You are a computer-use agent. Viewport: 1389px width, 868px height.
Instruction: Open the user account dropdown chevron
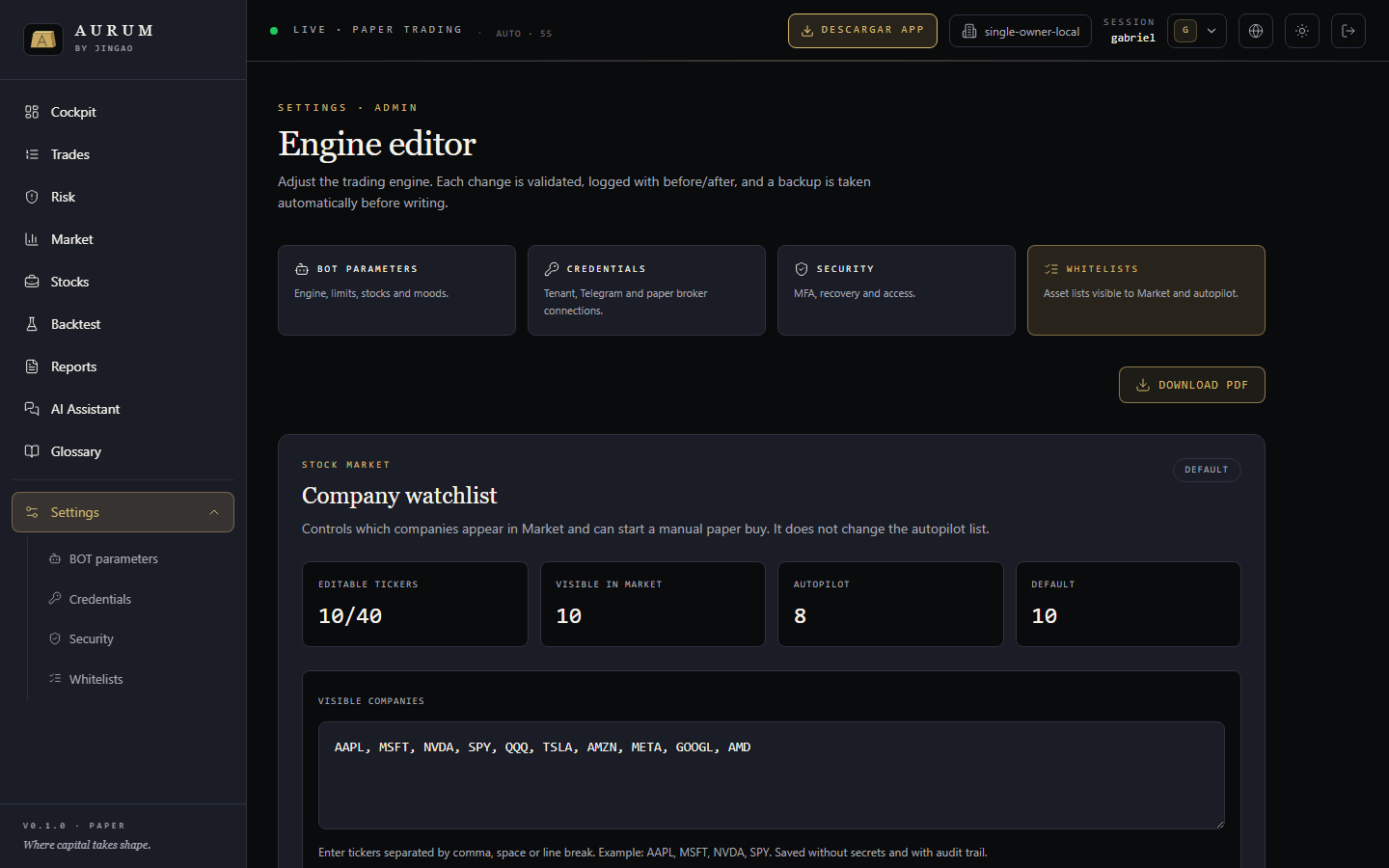click(x=1212, y=31)
